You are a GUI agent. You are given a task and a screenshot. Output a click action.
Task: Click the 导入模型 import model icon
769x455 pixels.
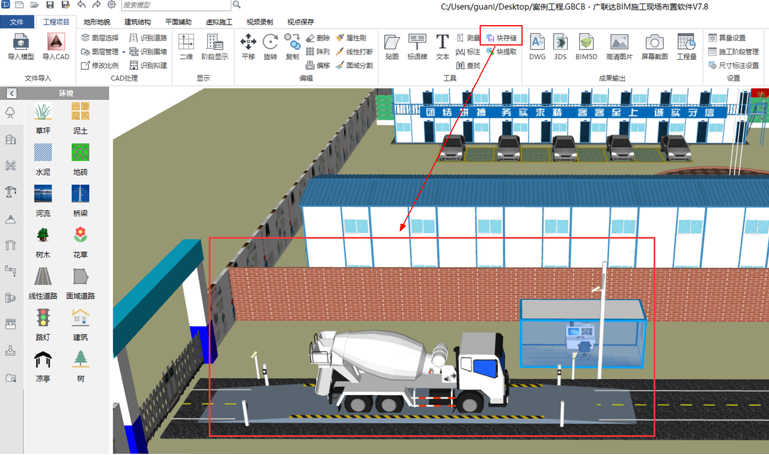coord(21,47)
